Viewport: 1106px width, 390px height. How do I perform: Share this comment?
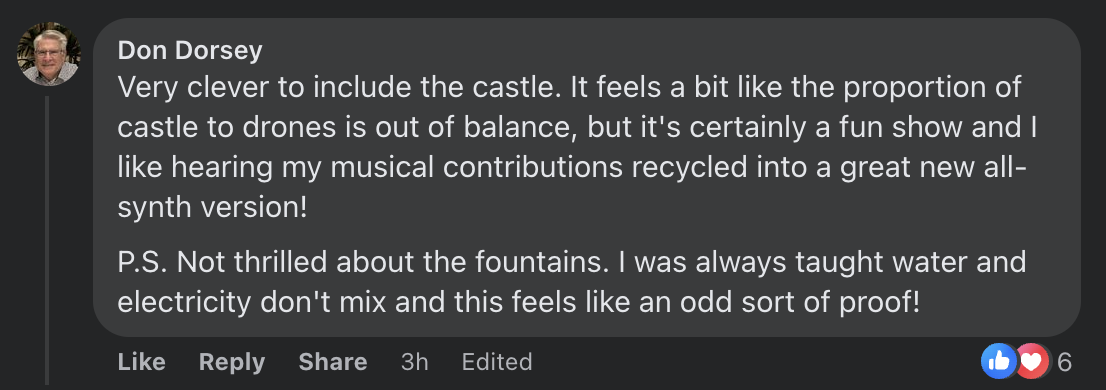pos(332,362)
